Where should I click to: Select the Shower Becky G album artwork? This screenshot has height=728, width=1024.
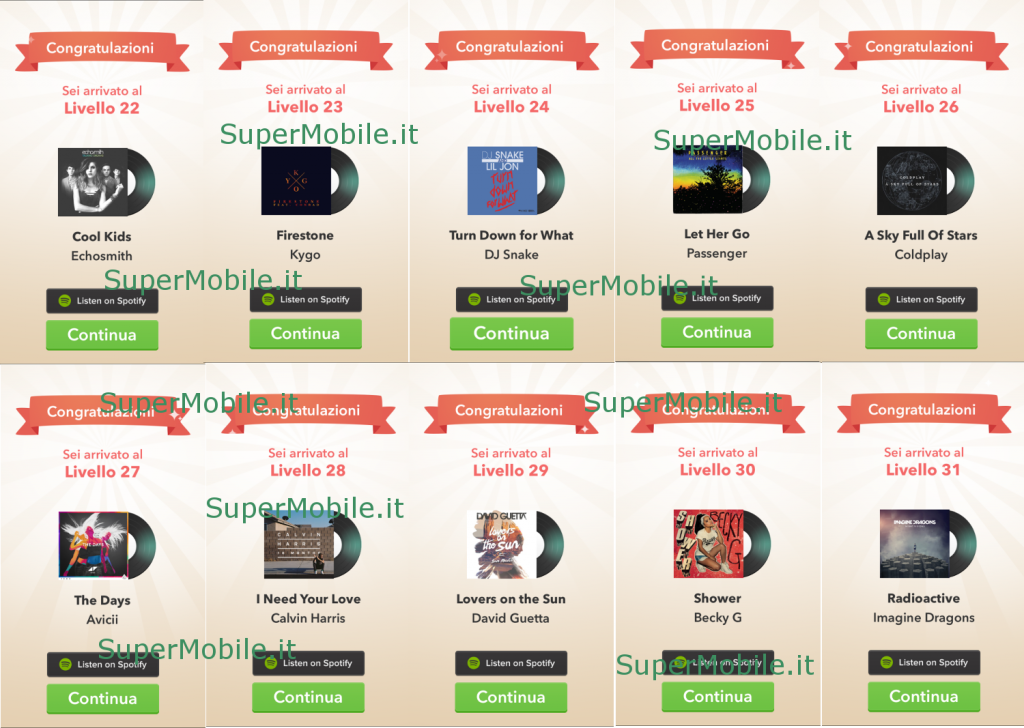point(709,544)
